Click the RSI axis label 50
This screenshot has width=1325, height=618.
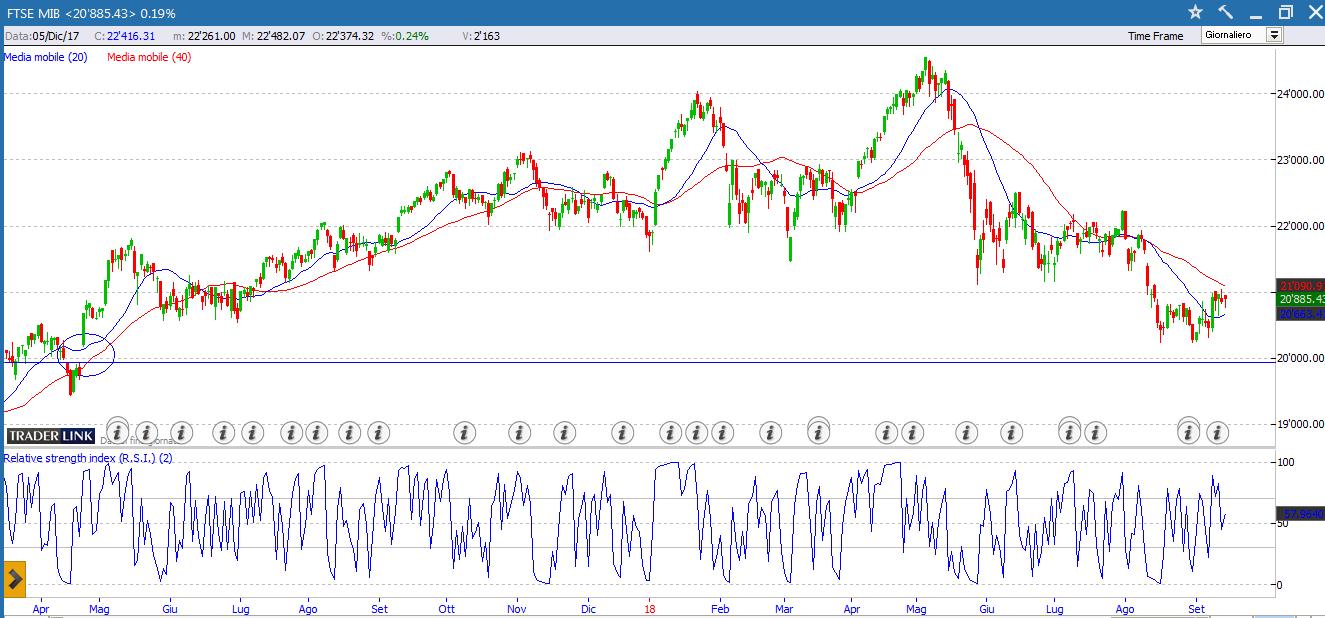pos(1284,523)
